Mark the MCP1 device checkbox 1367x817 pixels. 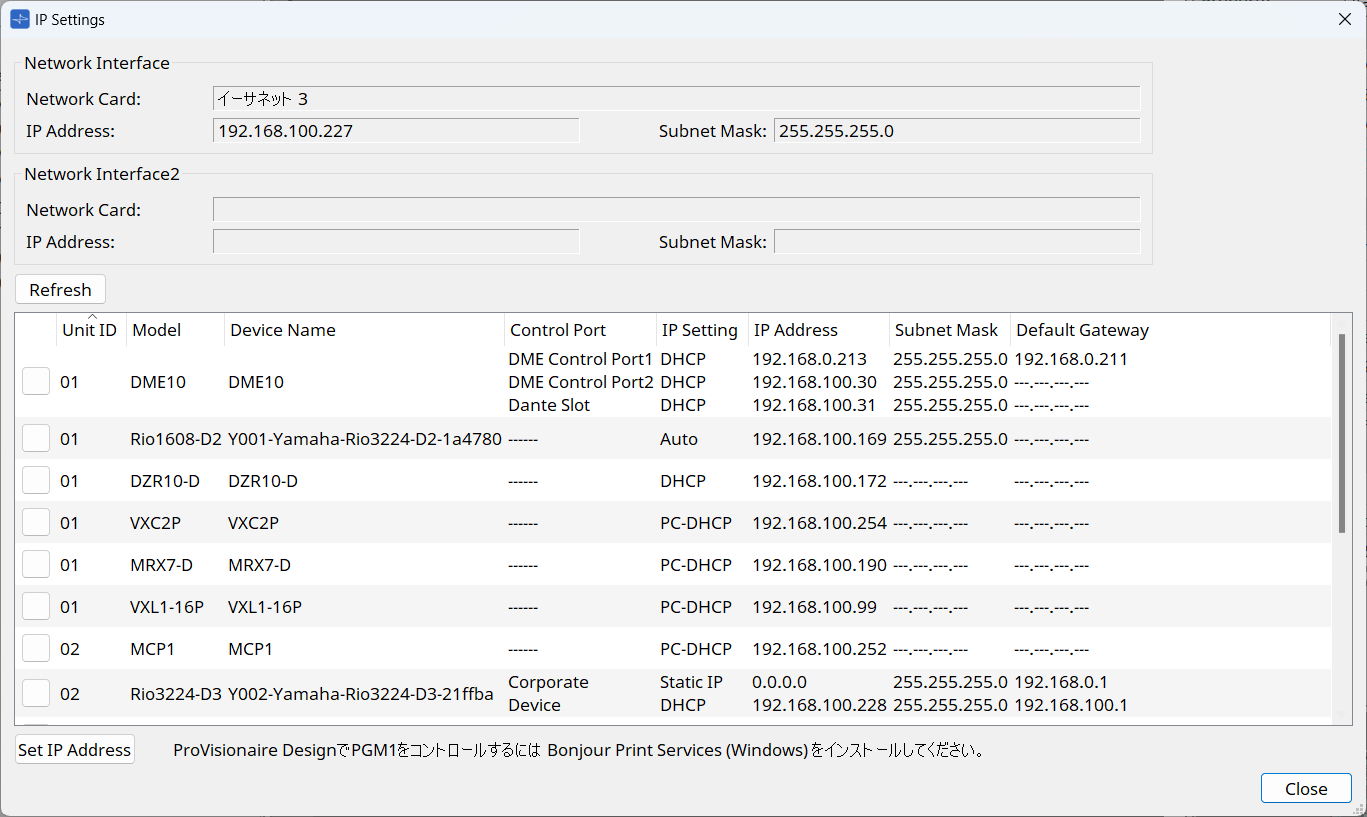(36, 649)
